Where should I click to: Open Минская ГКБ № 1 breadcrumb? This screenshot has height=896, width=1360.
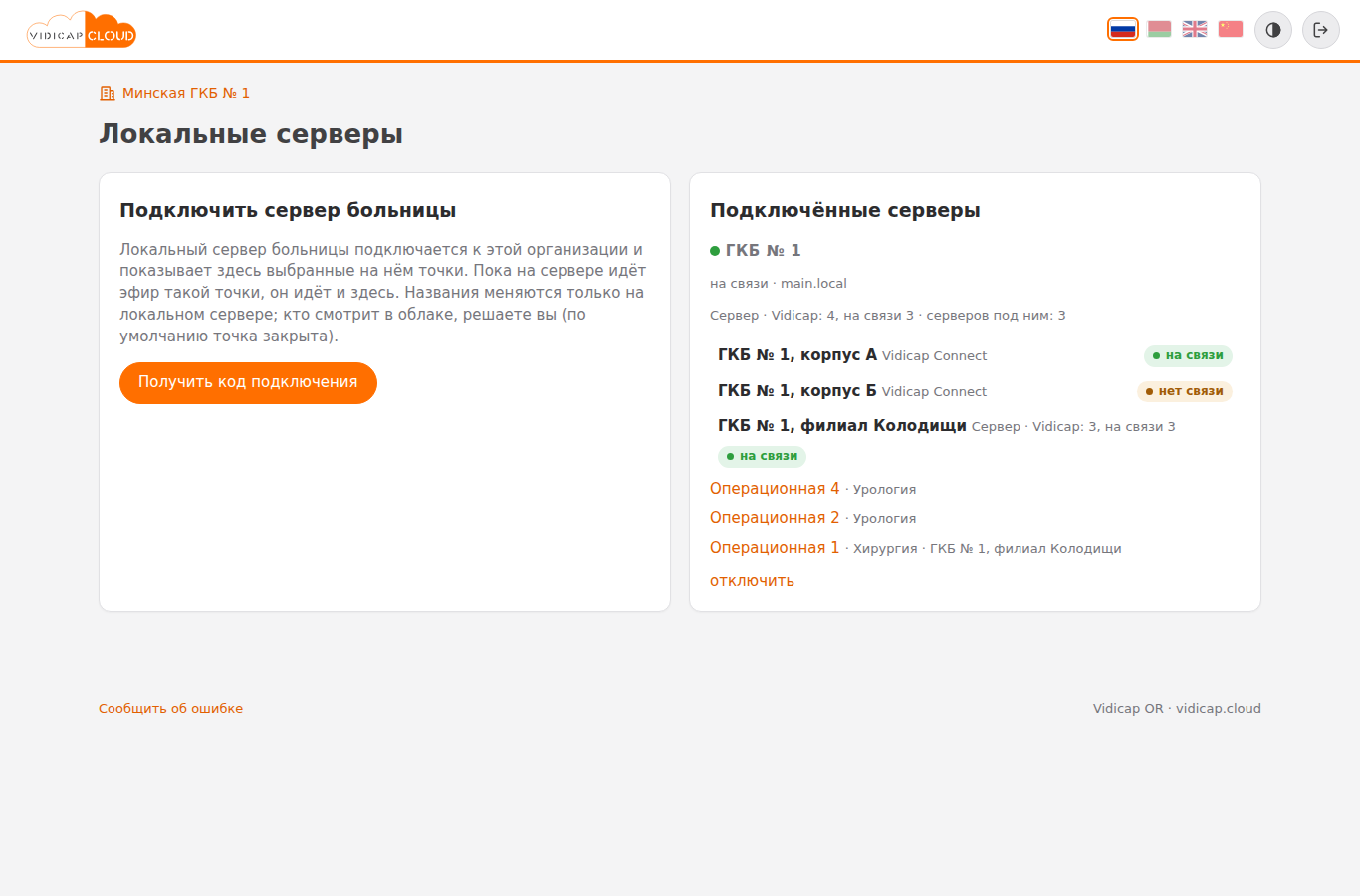(x=186, y=93)
